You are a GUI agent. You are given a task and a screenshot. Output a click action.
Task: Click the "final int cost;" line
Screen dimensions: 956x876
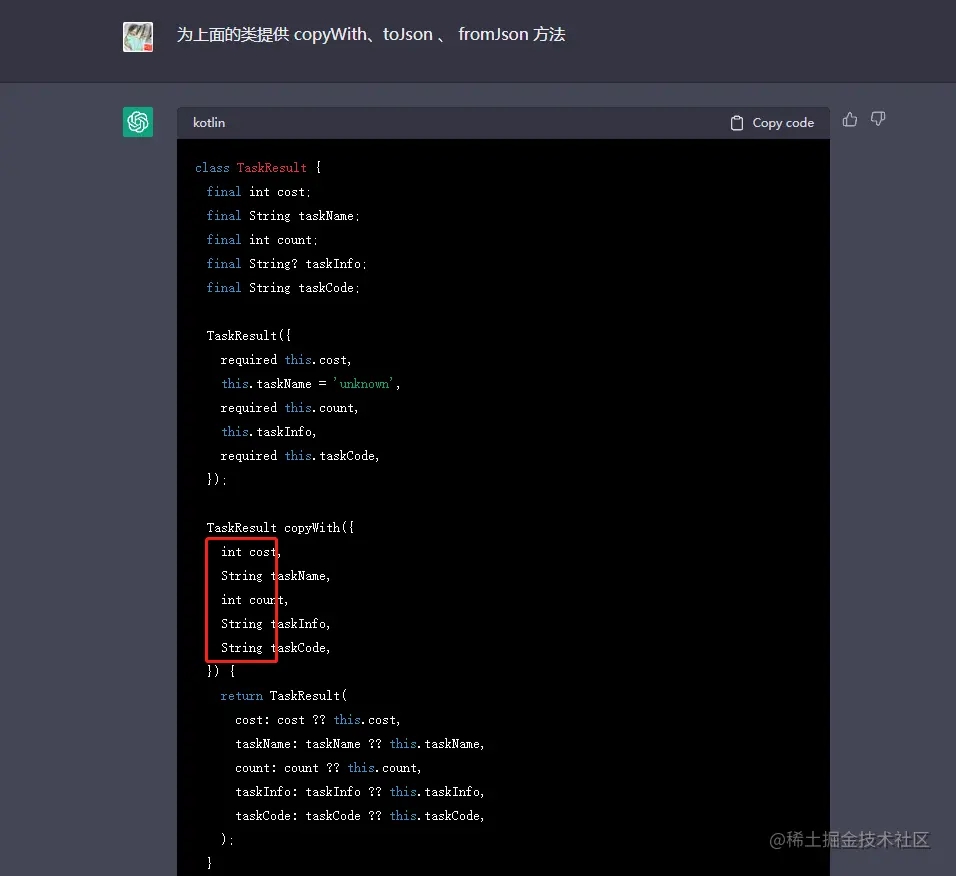(x=259, y=192)
